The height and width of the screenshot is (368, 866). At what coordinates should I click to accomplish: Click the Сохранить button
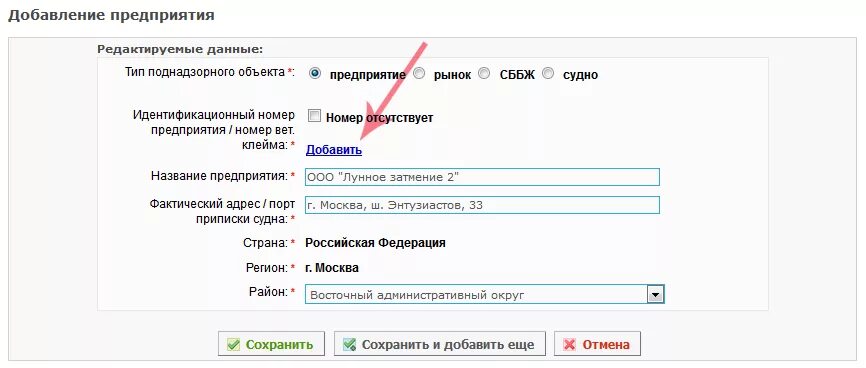[x=271, y=344]
